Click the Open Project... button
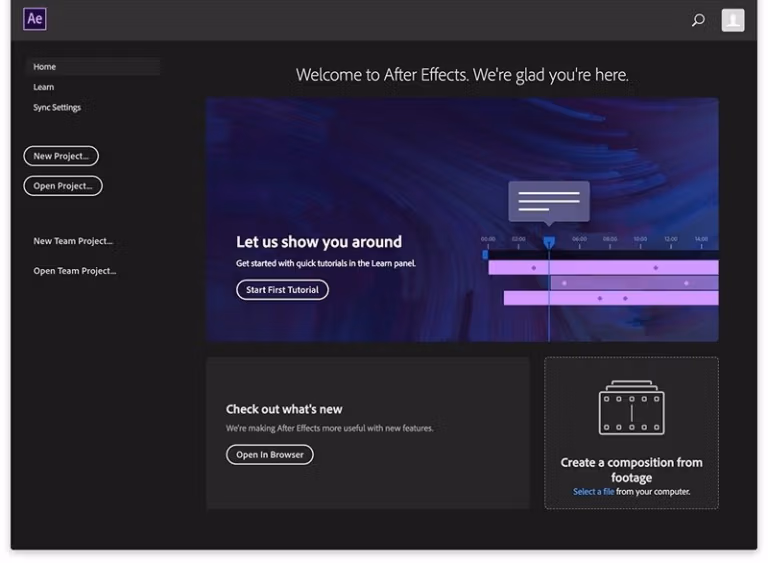Screen dimensions: 768x563 tap(63, 186)
